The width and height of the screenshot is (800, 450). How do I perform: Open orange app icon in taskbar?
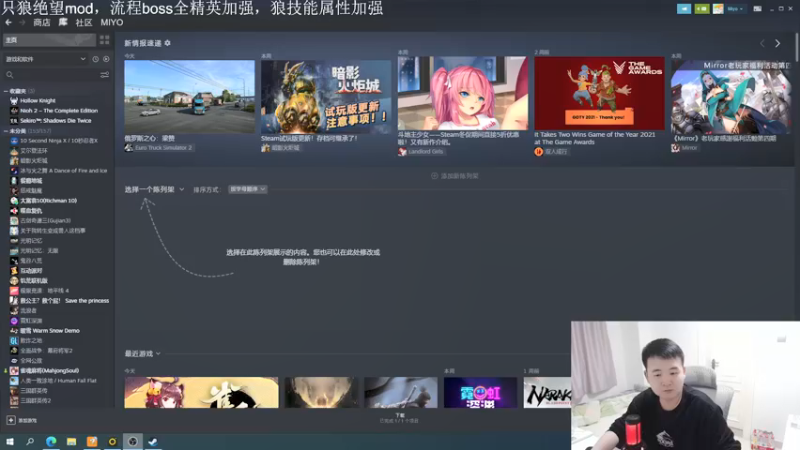tap(92, 441)
